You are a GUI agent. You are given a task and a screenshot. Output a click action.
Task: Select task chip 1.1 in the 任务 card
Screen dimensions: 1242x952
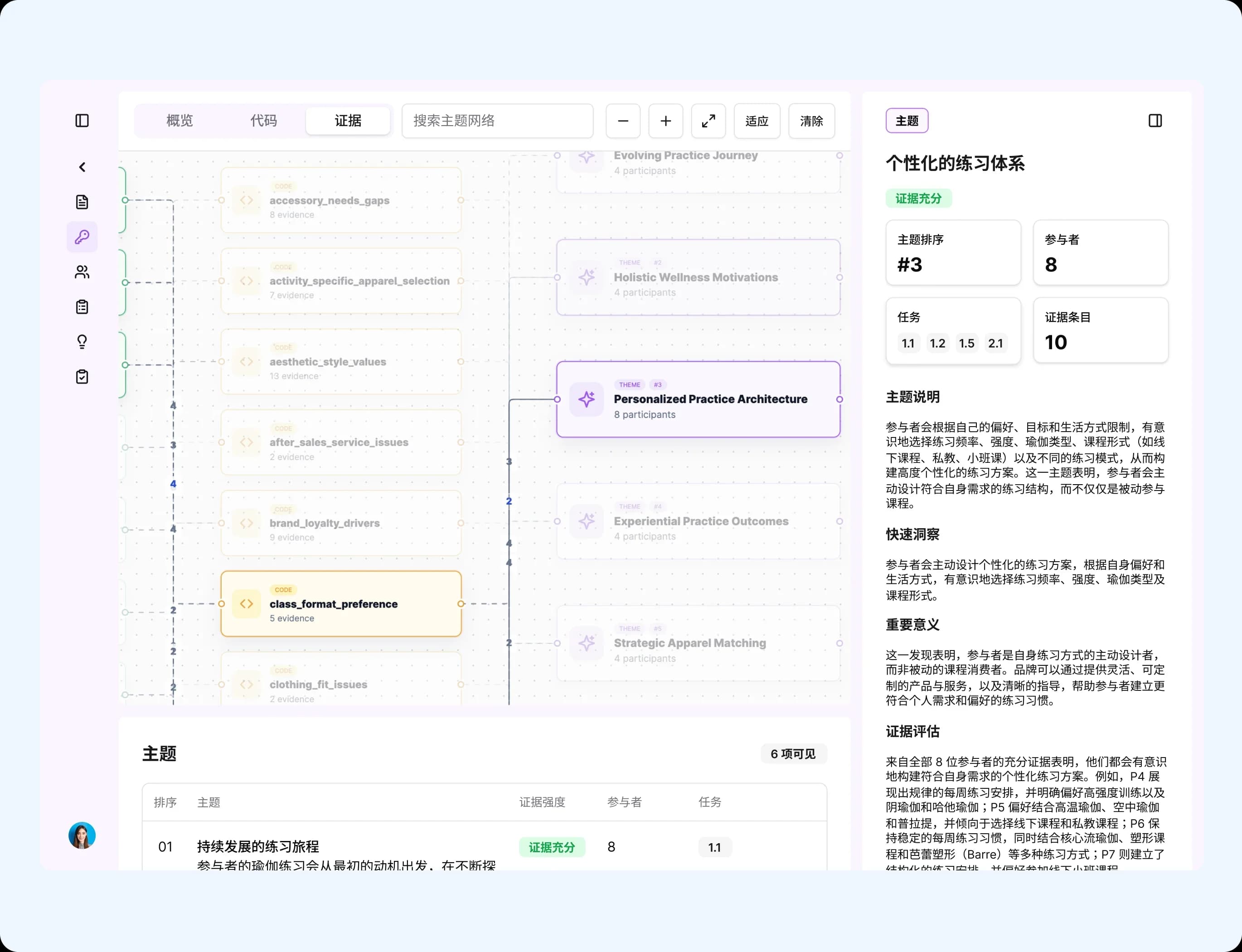[908, 344]
